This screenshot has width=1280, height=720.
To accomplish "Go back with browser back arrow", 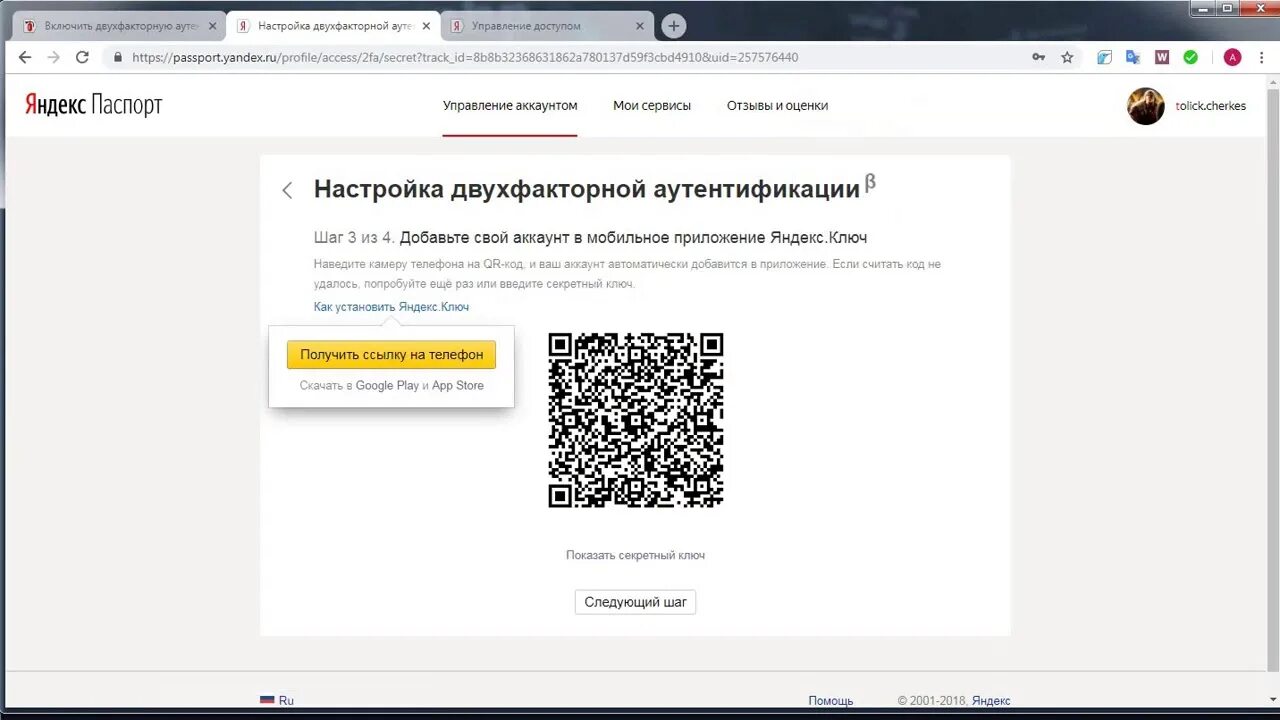I will point(25,57).
